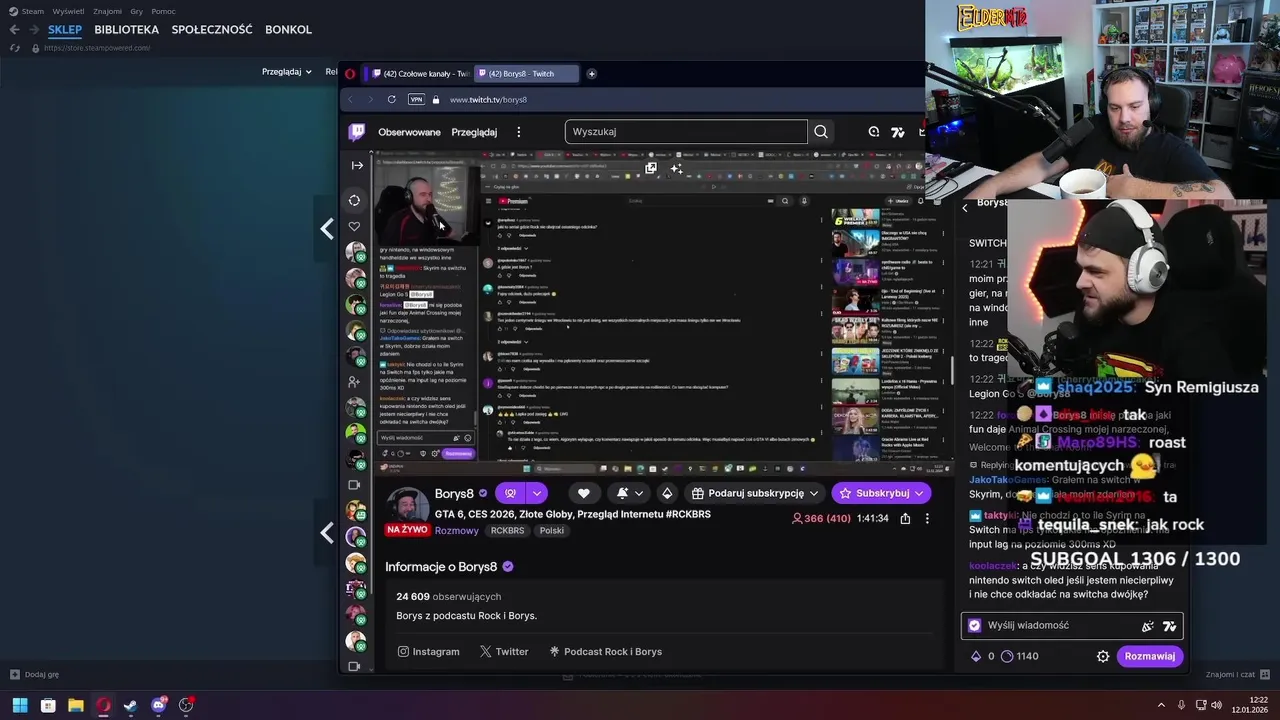The image size is (1280, 720).
Task: Open SPOŁECZNOŚĆ in Steam
Action: (x=212, y=29)
